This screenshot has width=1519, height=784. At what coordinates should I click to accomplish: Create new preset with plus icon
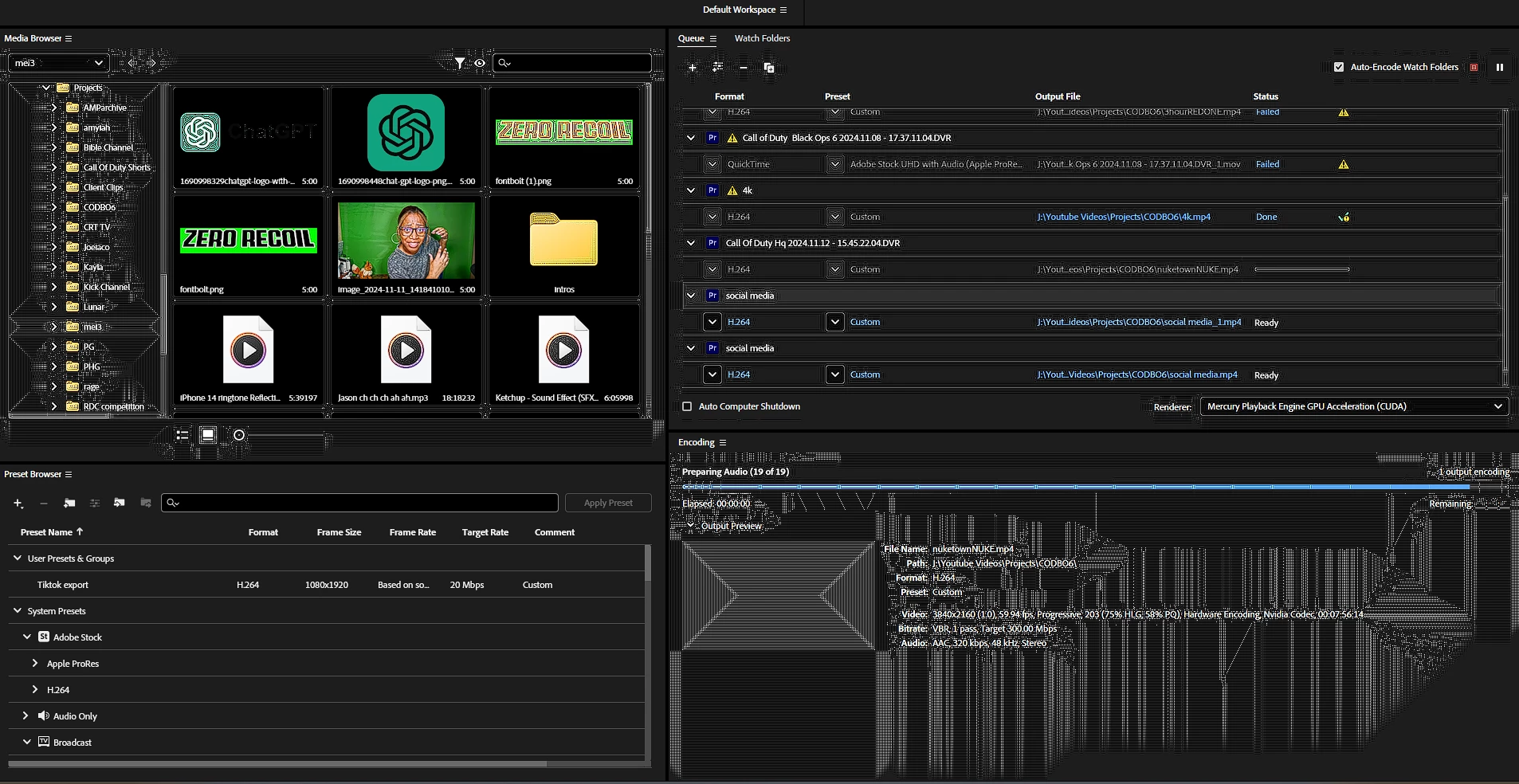18,503
